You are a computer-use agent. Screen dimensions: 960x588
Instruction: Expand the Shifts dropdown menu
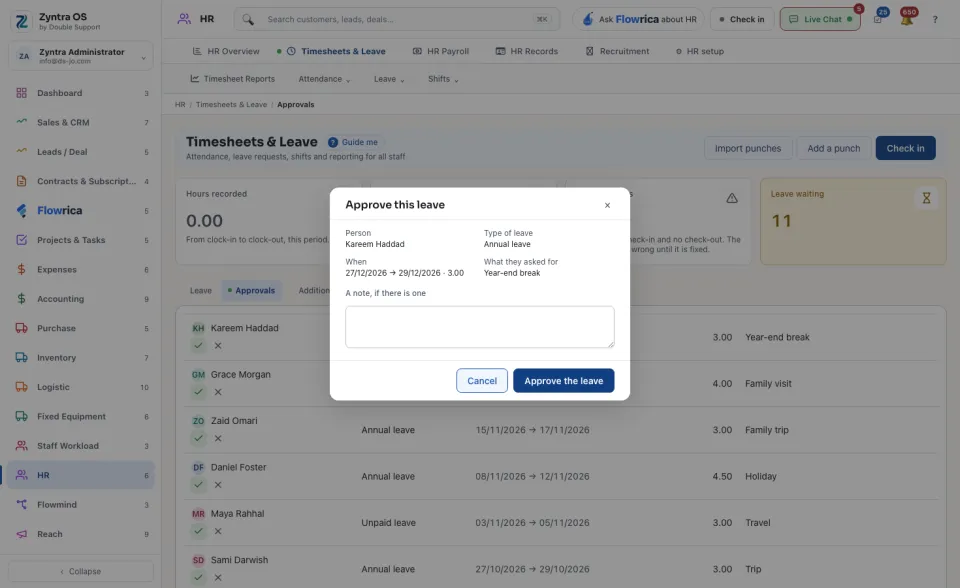[x=443, y=79]
